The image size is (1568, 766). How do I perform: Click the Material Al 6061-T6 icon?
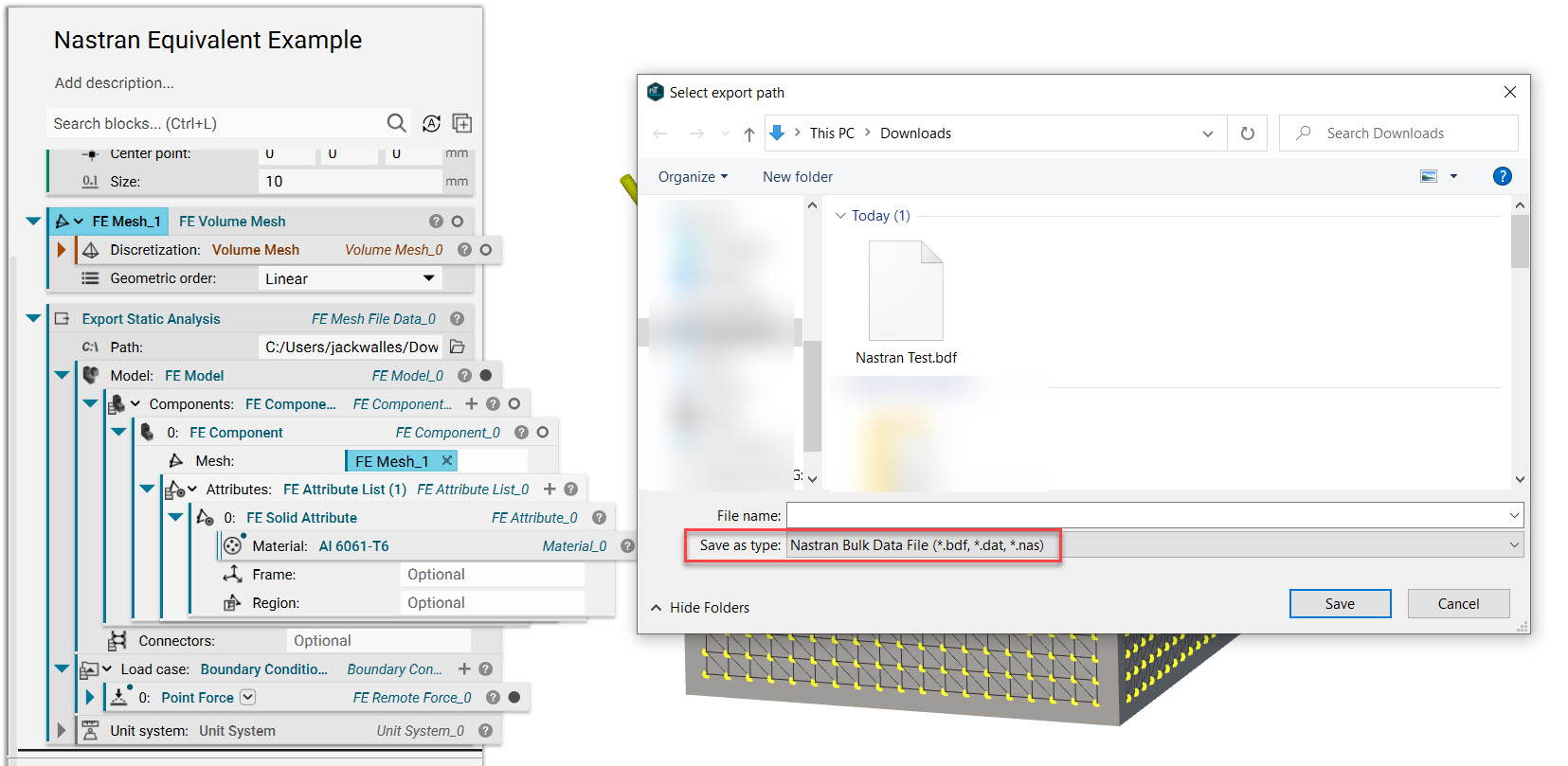coord(233,545)
